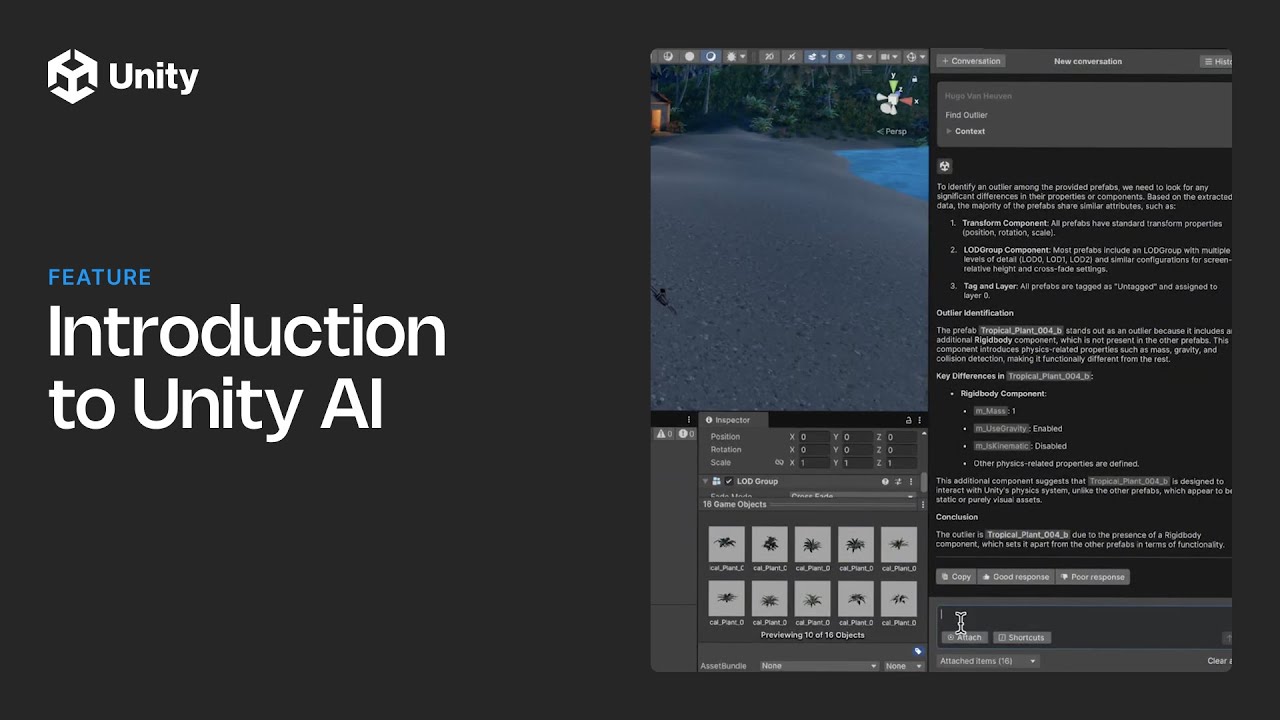Toggle the Inspector lock icon

[909, 420]
